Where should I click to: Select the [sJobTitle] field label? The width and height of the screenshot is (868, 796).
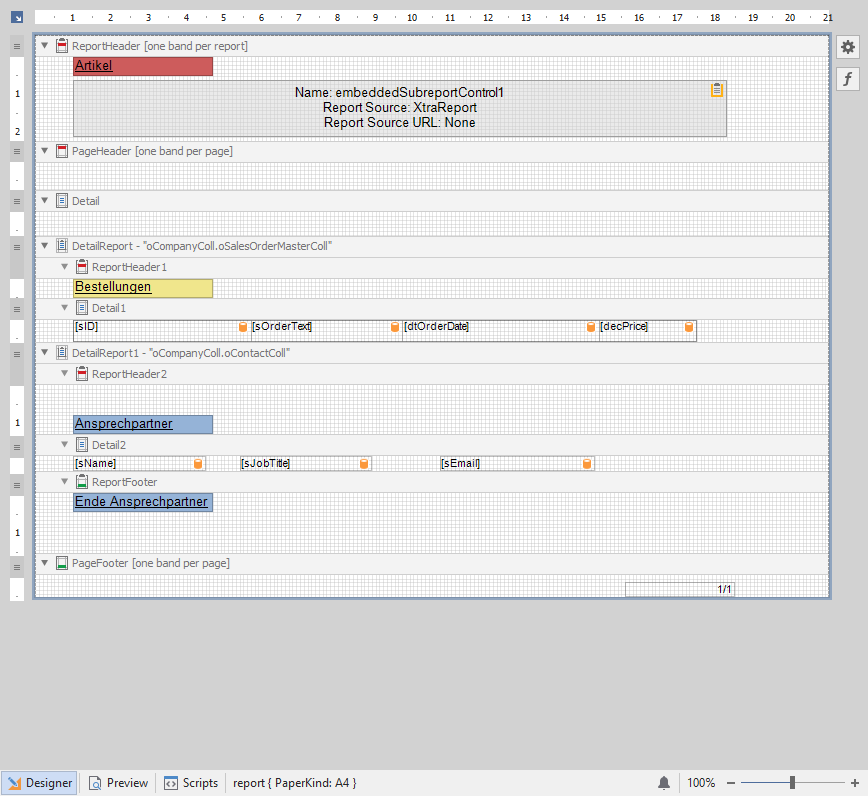click(x=306, y=463)
